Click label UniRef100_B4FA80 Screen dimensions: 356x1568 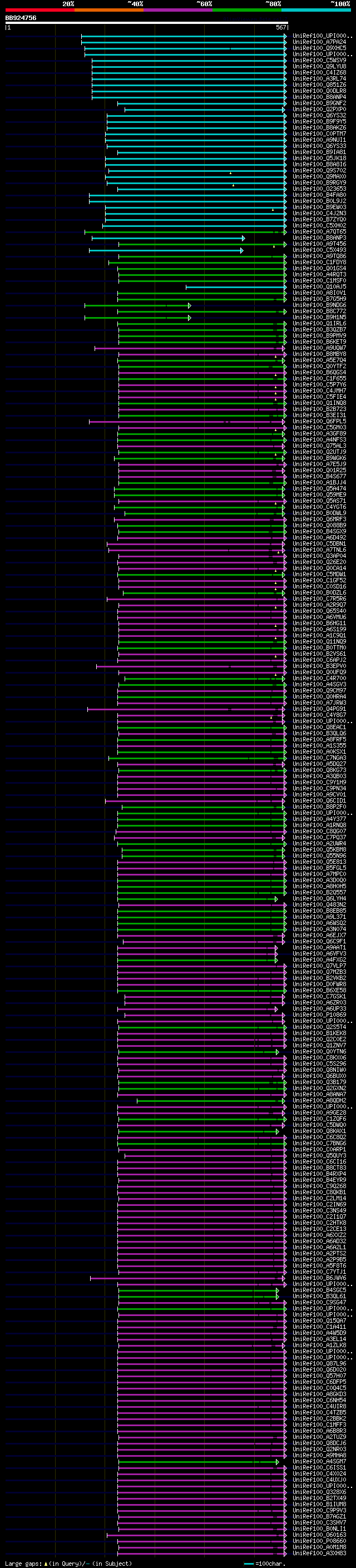(x=319, y=195)
